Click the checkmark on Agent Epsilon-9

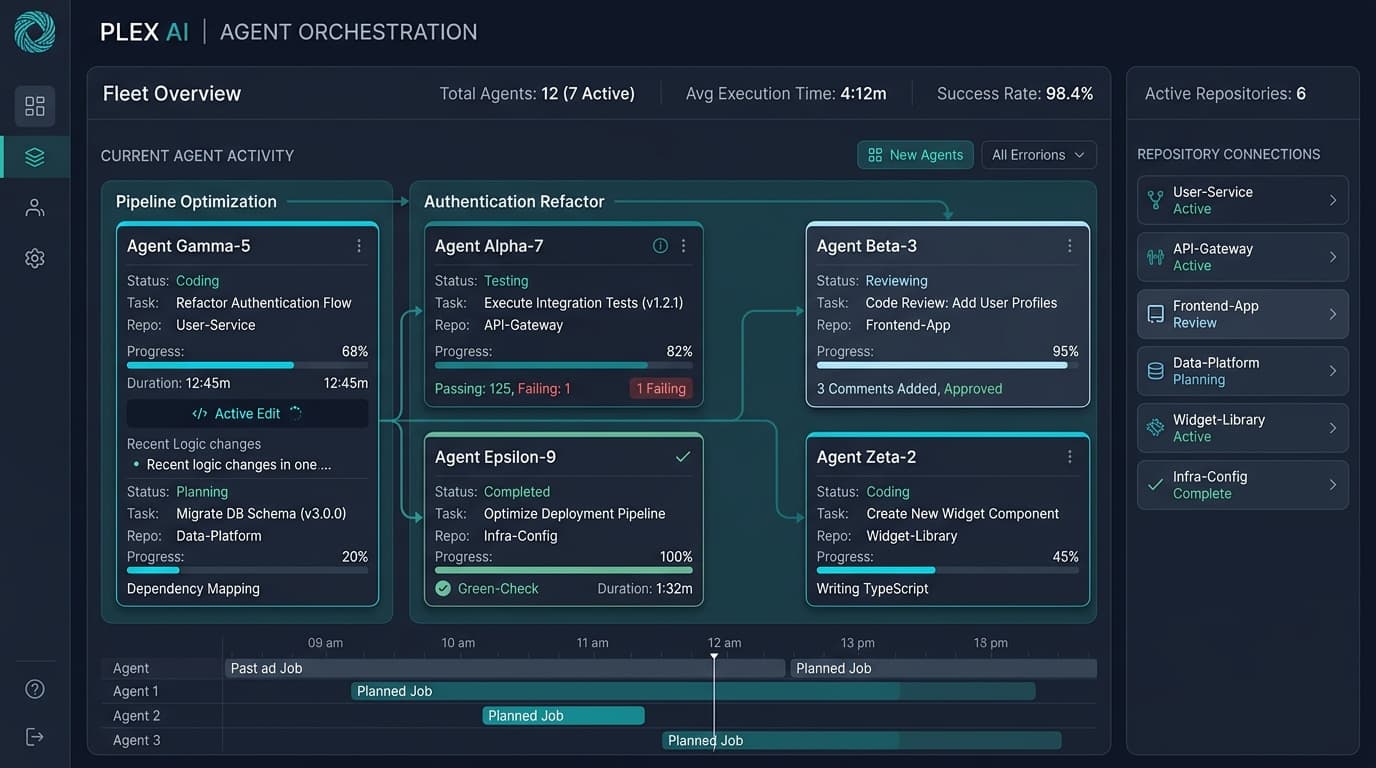[683, 457]
